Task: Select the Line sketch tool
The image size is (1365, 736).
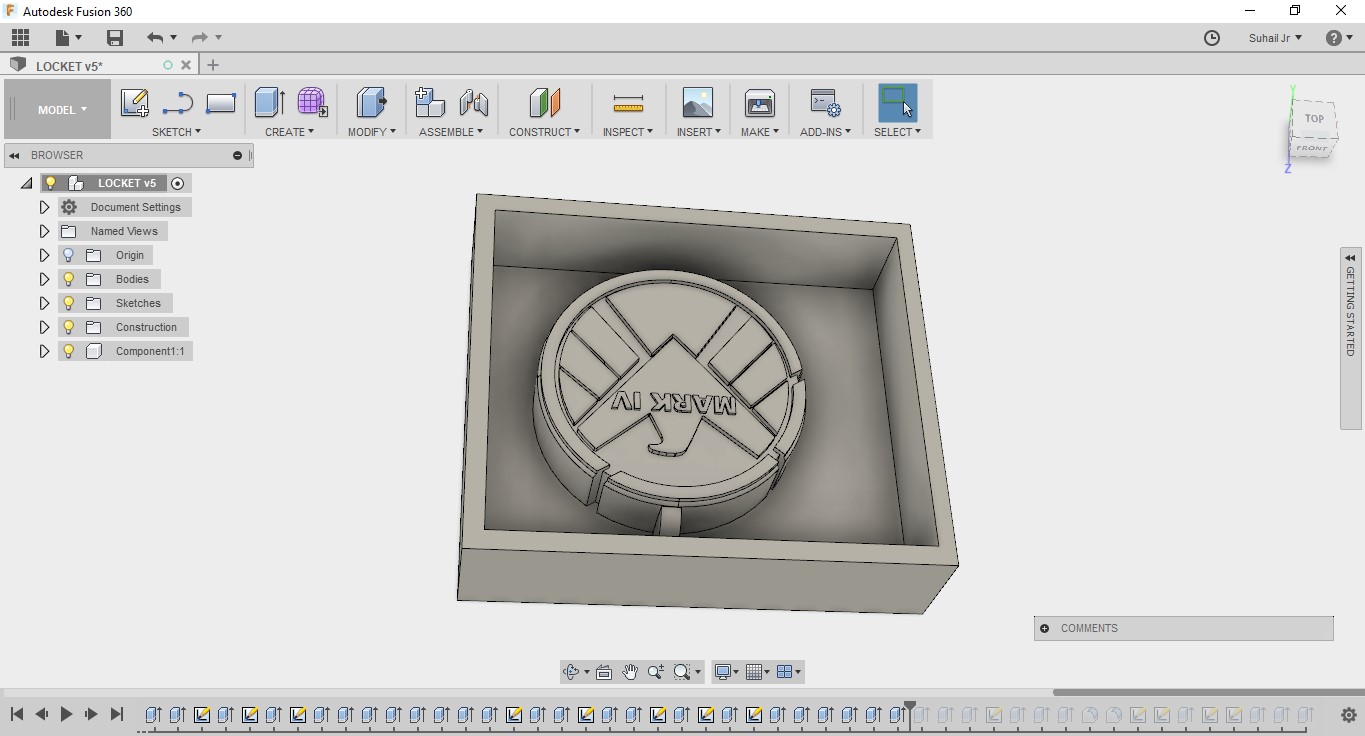Action: (x=178, y=103)
